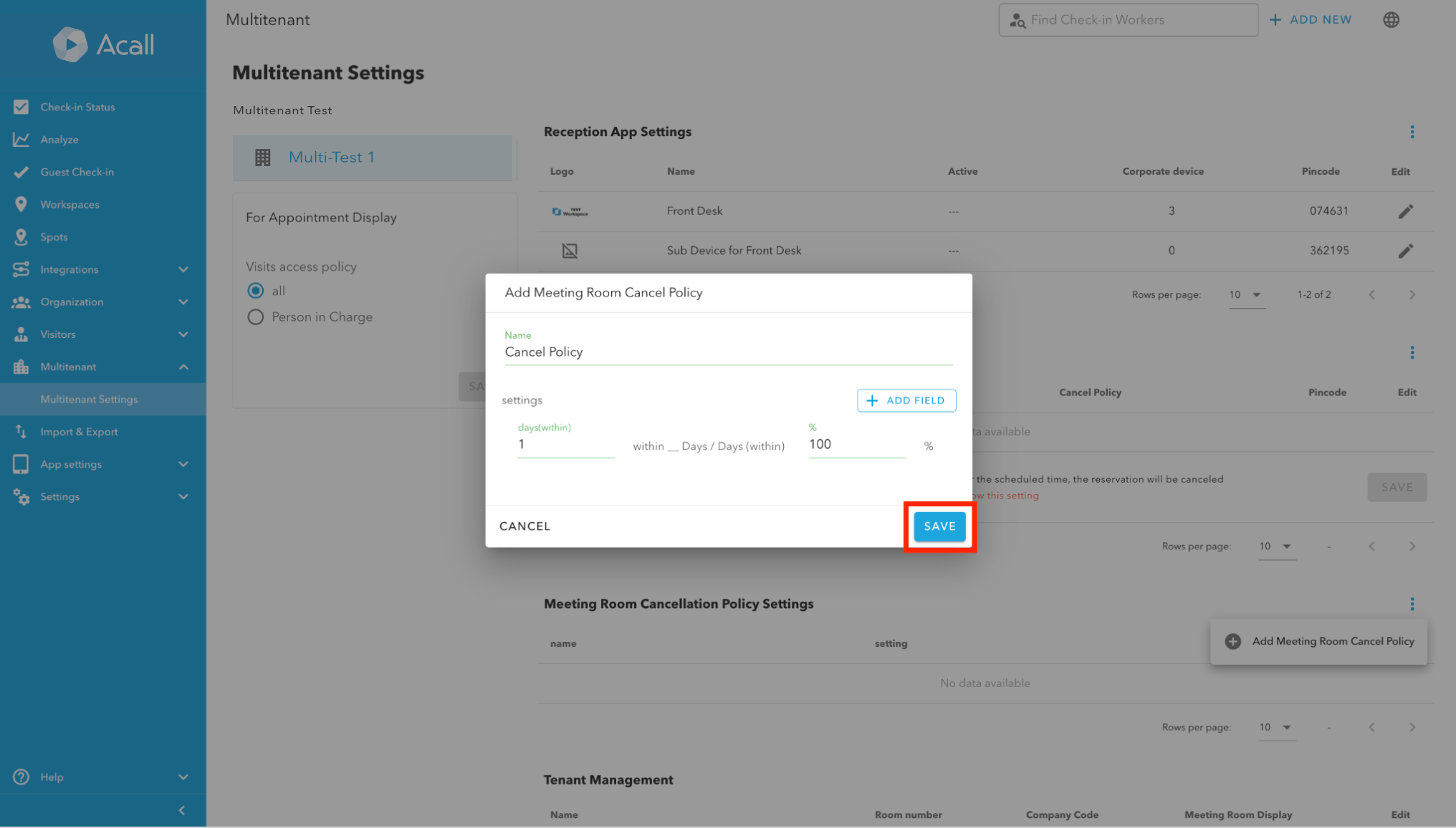Image resolution: width=1456 pixels, height=828 pixels.
Task: Collapse the Multitenant sidebar section
Action: coord(183,367)
